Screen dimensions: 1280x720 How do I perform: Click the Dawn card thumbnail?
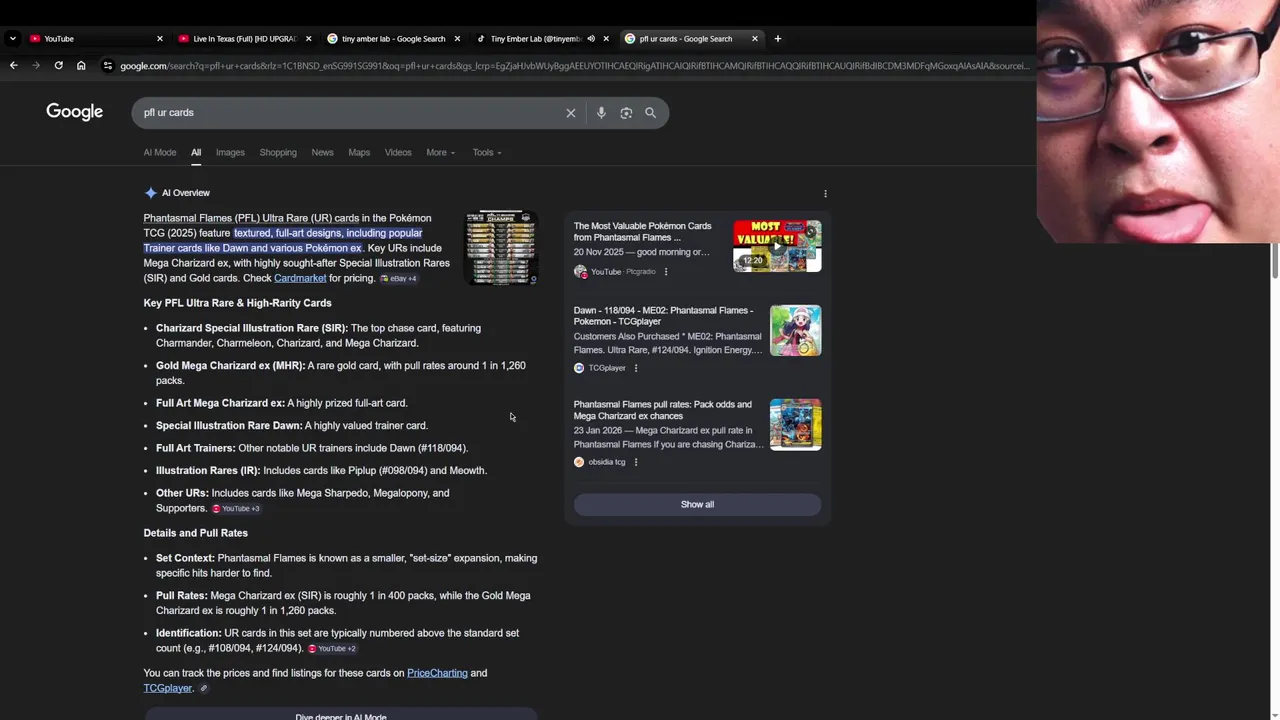point(796,331)
